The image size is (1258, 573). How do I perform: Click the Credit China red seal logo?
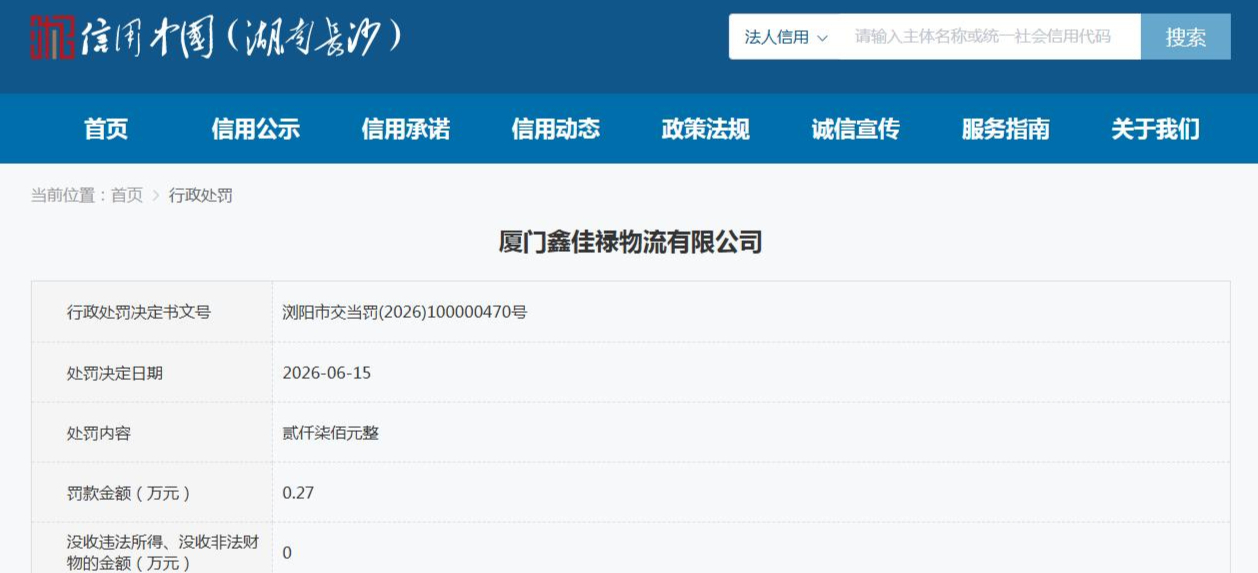coord(53,37)
